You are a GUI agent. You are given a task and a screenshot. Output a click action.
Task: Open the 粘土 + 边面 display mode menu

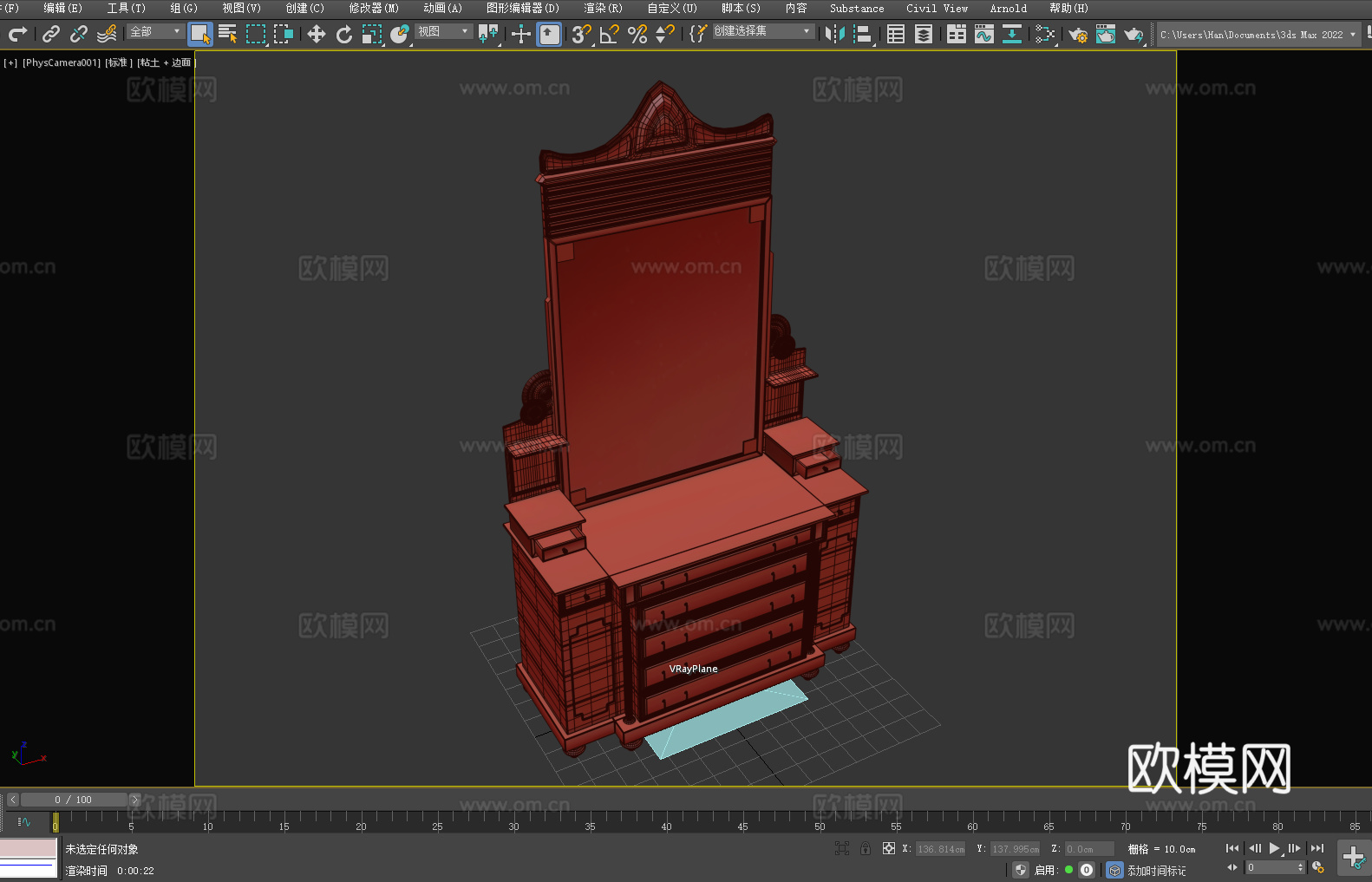pos(167,62)
